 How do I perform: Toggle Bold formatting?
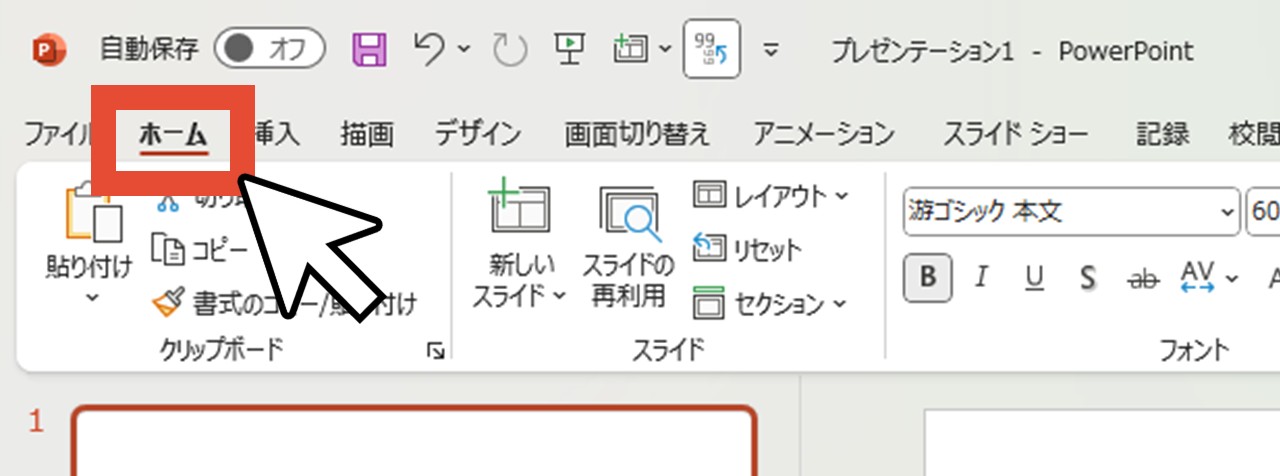point(928,278)
